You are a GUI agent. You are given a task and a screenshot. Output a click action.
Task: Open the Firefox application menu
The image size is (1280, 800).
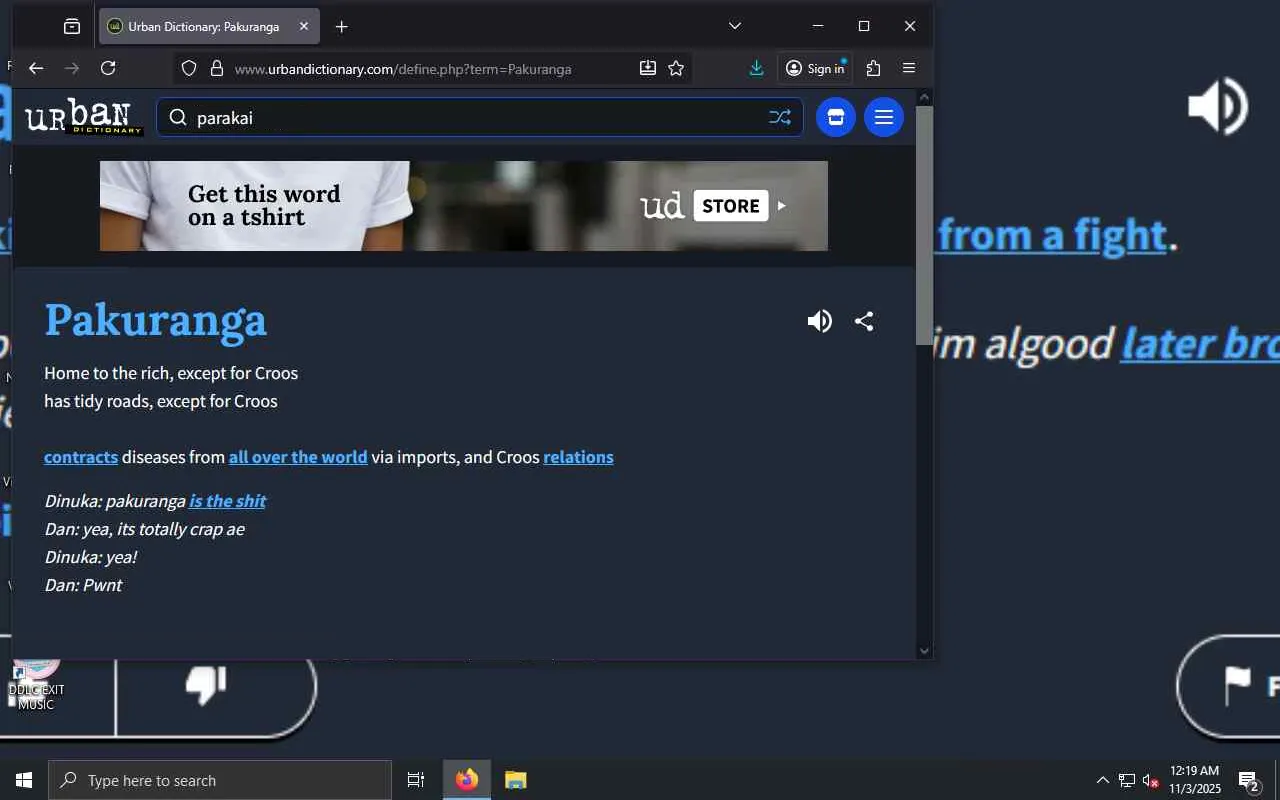[x=909, y=68]
